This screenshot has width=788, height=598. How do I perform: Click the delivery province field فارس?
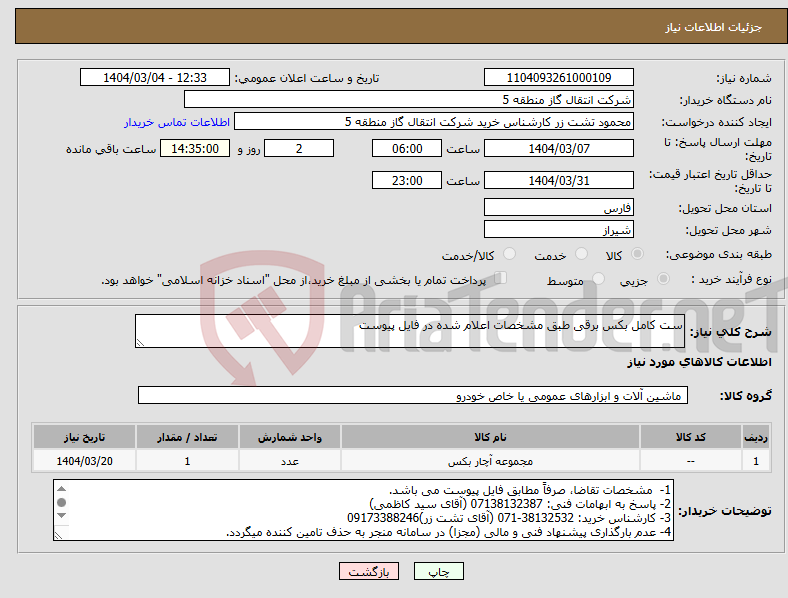pos(558,208)
